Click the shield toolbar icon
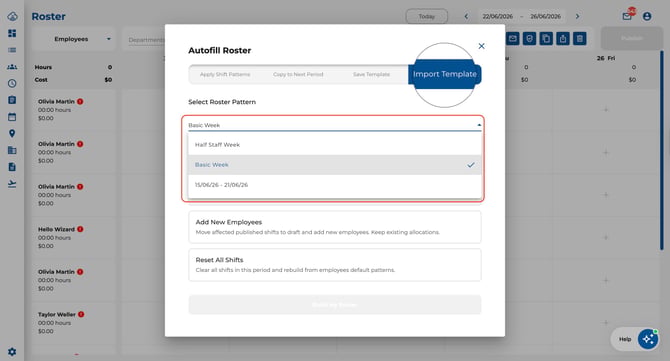The width and height of the screenshot is (670, 361). pos(529,39)
